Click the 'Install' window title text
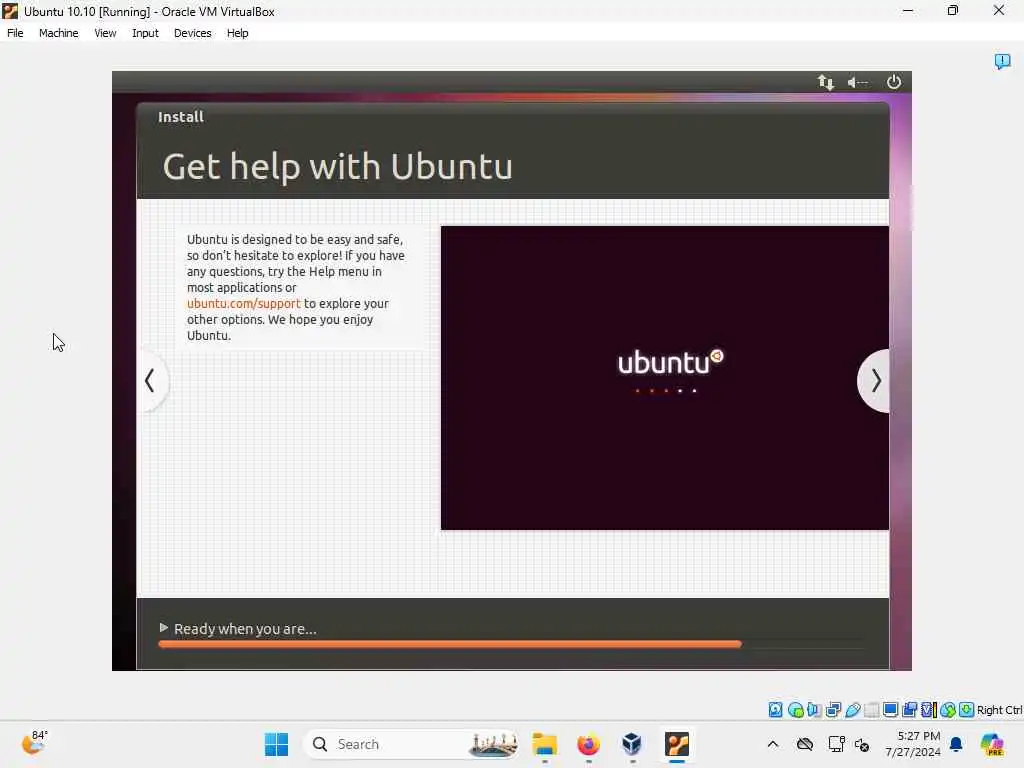 (x=181, y=117)
